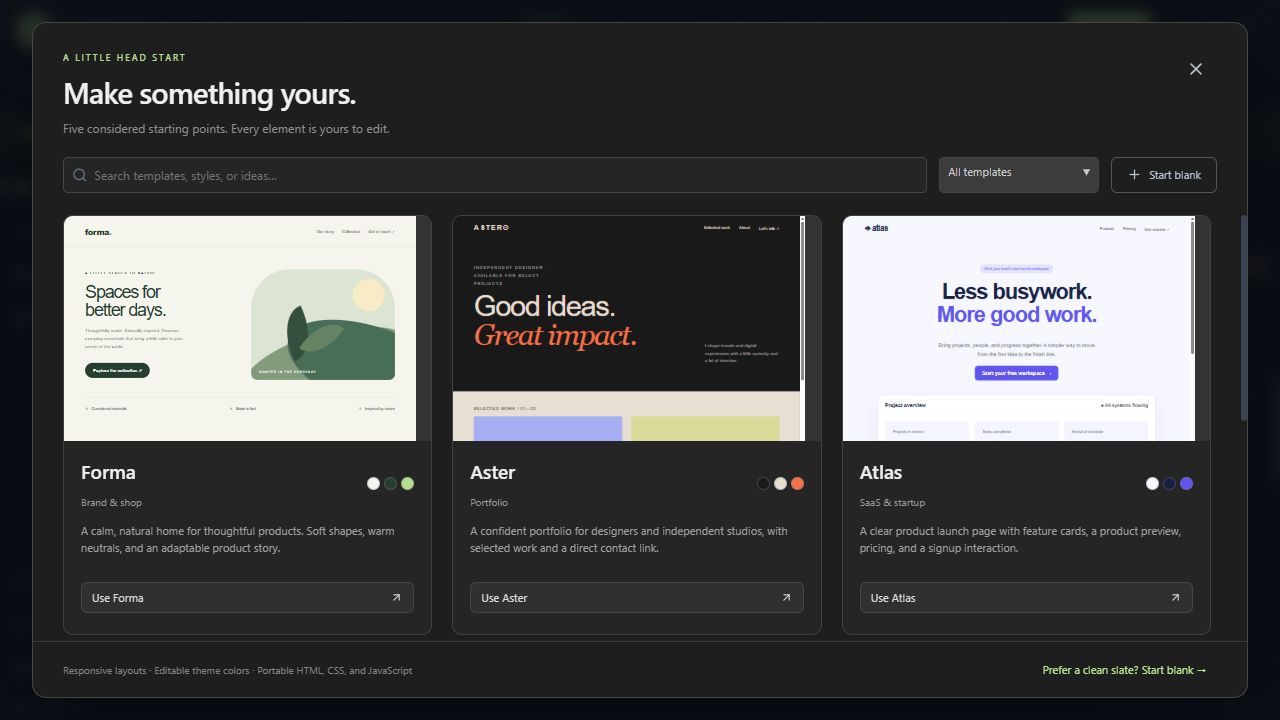Pick Aster's black color swatch
The image size is (1280, 720).
pyautogui.click(x=763, y=483)
